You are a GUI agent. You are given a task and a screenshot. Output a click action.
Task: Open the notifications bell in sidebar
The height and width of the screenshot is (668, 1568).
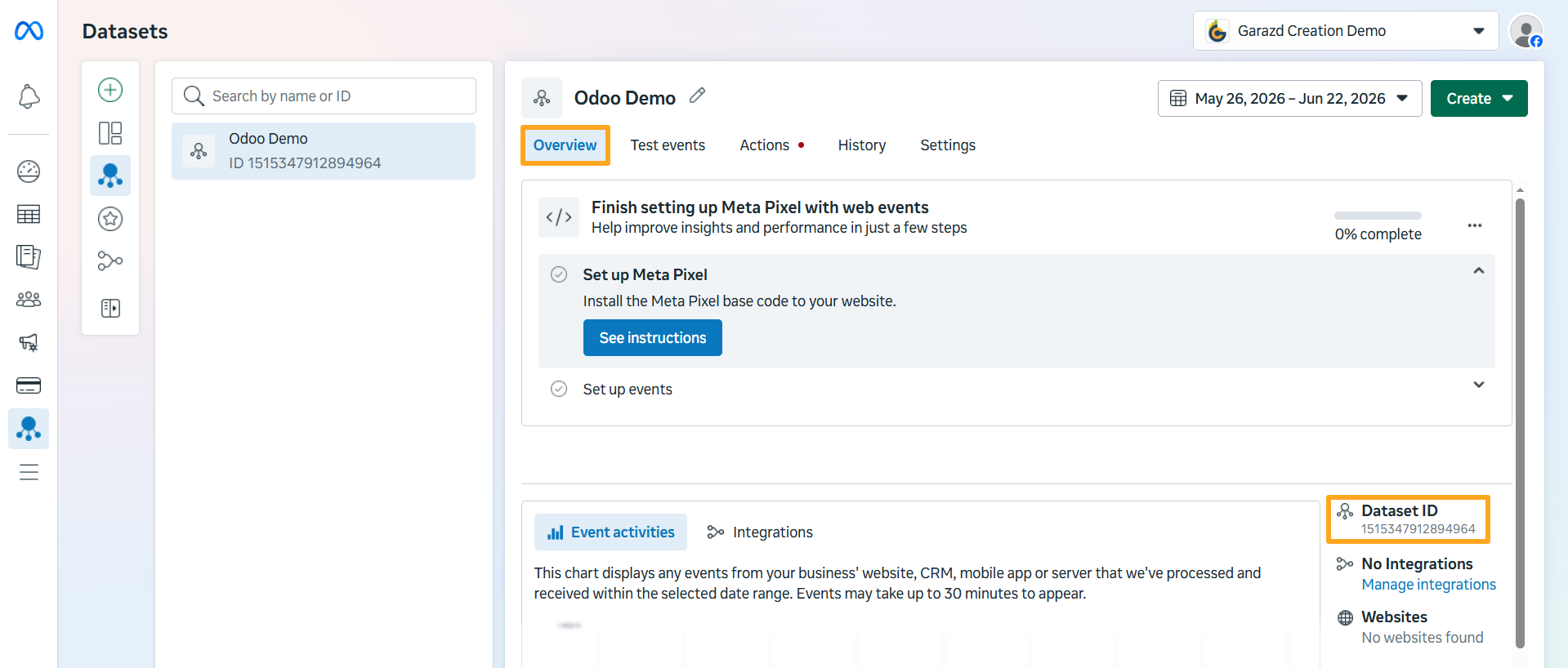pyautogui.click(x=29, y=96)
